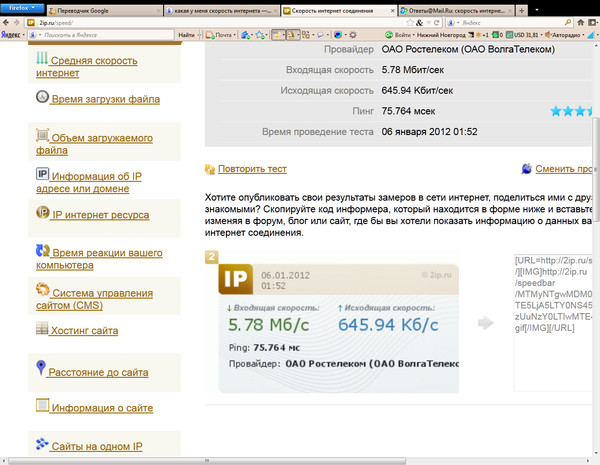
Task: Open IP интернет ресурса link
Action: click(x=100, y=215)
